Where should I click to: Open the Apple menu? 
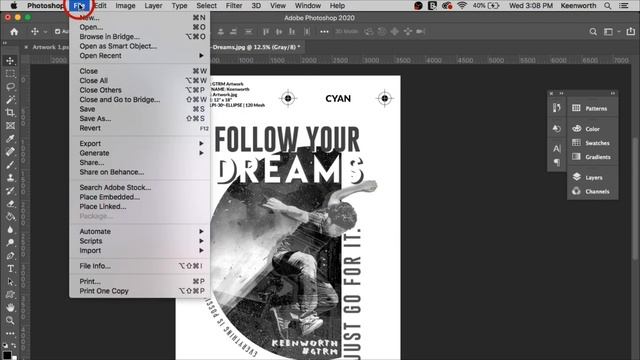pyautogui.click(x=13, y=6)
